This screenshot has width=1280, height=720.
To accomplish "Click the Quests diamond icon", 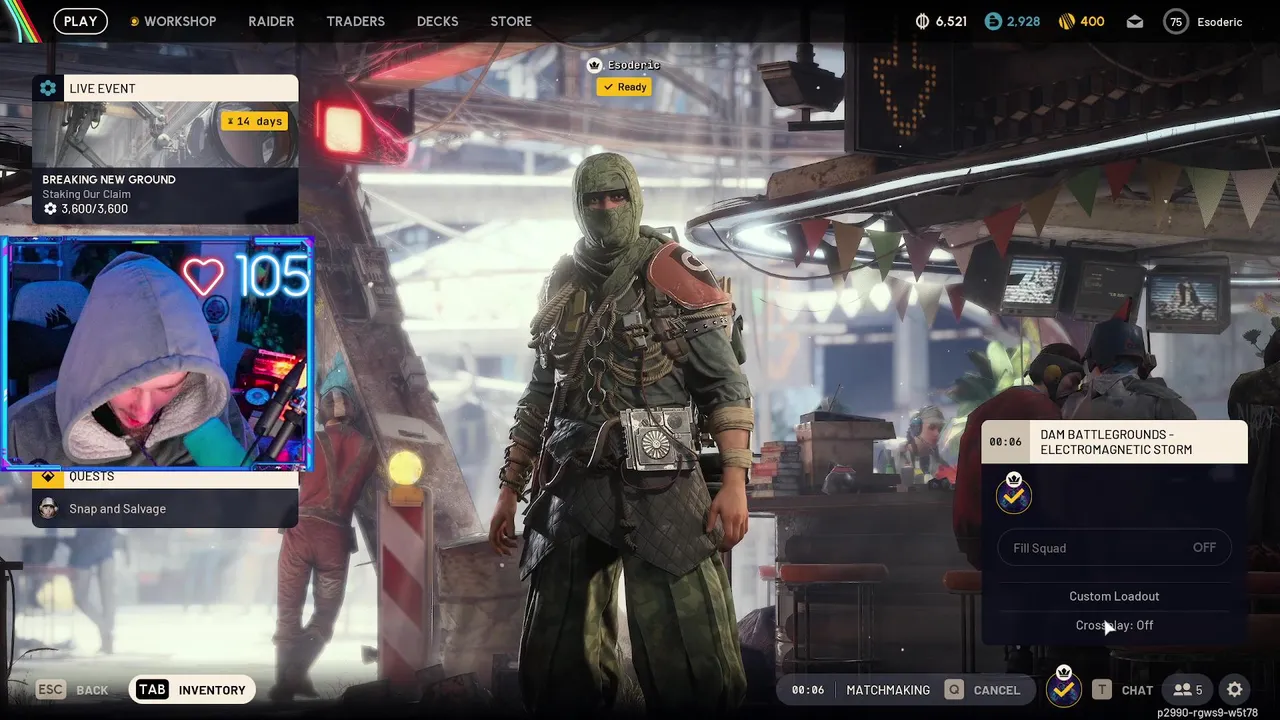I will point(48,476).
